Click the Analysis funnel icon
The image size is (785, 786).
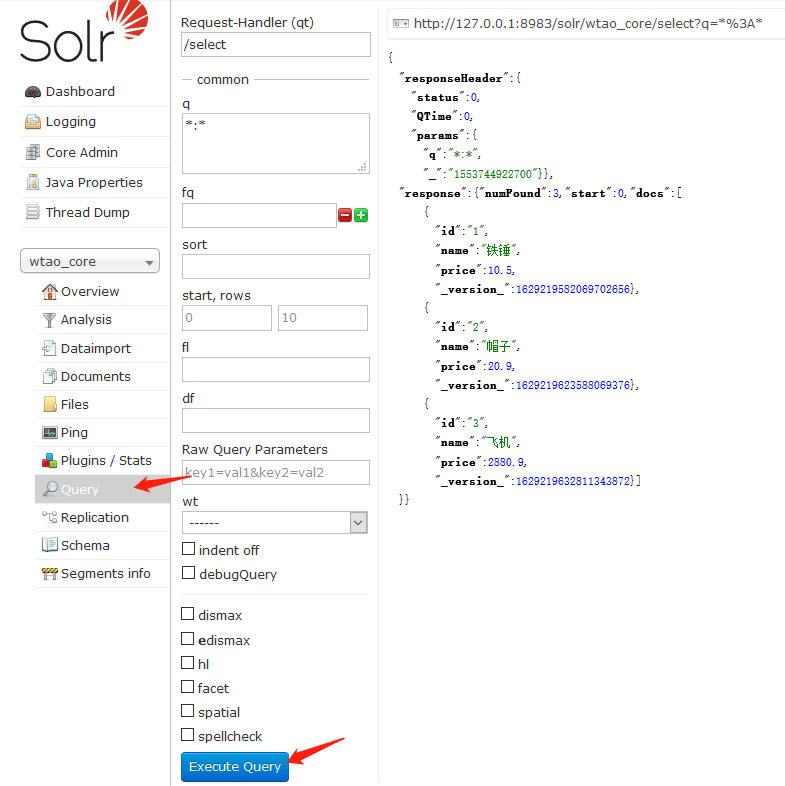coord(49,320)
